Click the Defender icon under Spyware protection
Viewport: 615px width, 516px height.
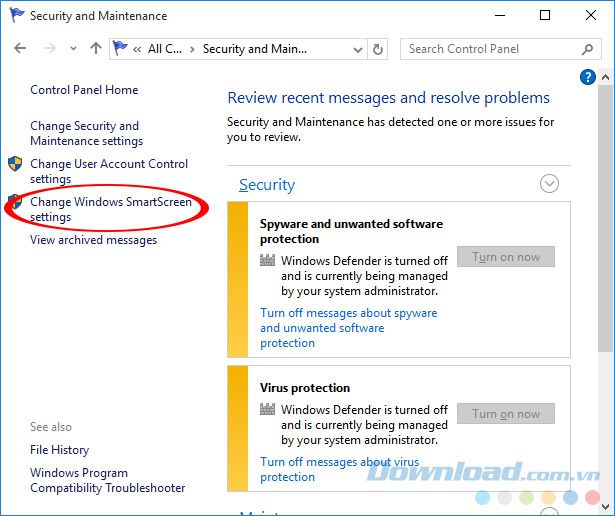click(267, 260)
